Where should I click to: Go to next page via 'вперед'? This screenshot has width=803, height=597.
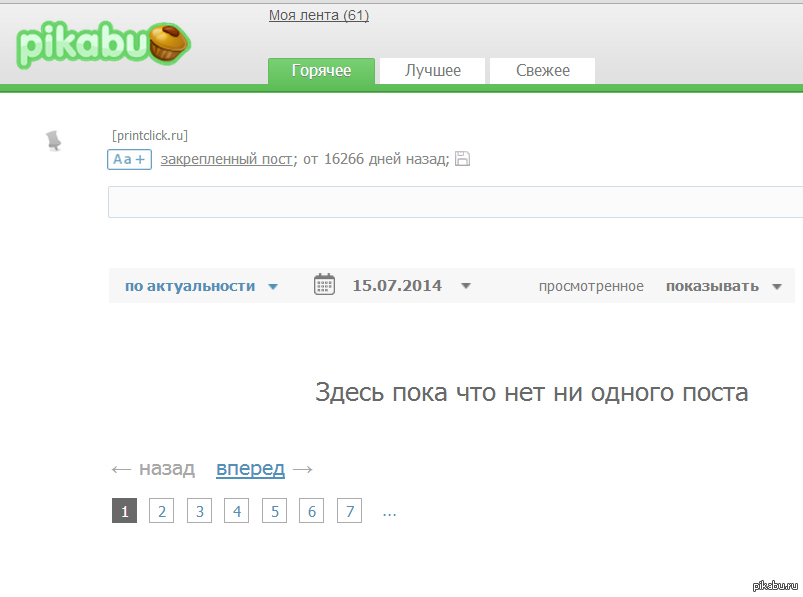250,468
